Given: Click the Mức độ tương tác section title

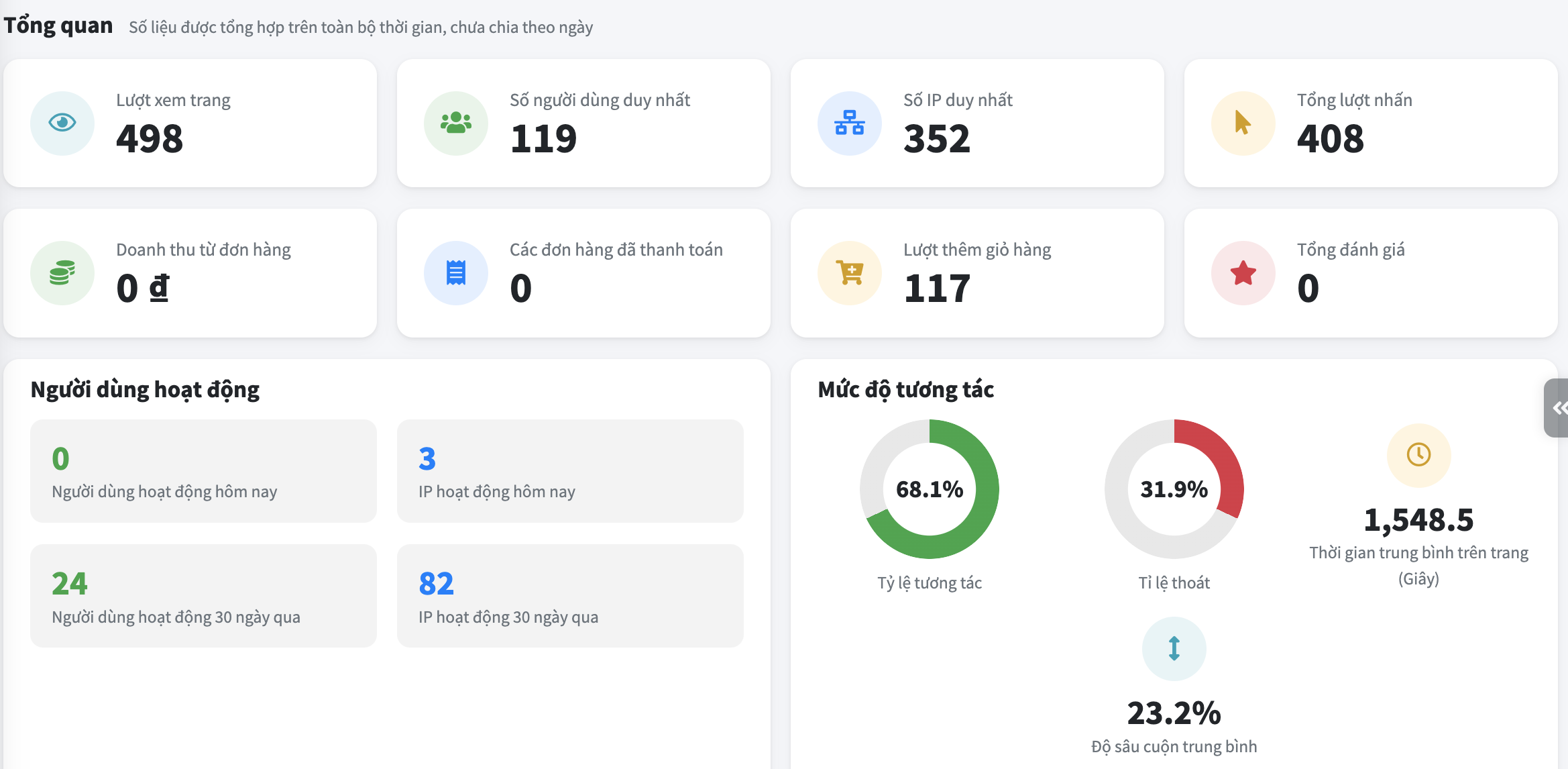Looking at the screenshot, I should click(x=906, y=390).
